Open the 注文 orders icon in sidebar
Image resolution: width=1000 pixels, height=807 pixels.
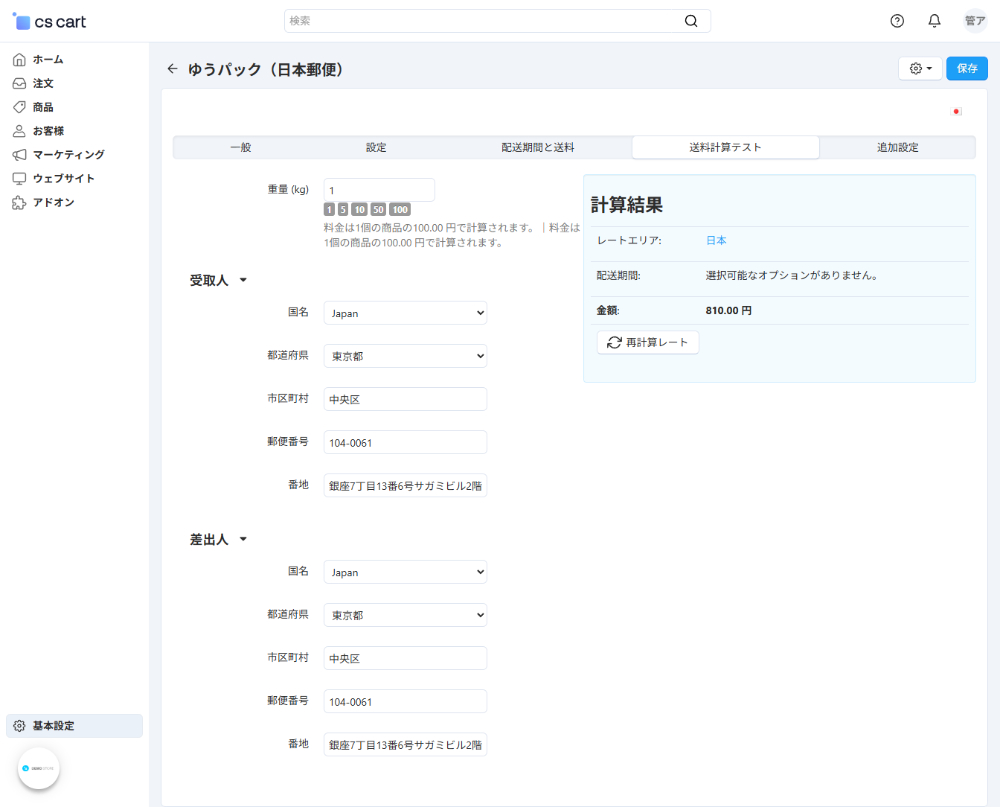18,83
